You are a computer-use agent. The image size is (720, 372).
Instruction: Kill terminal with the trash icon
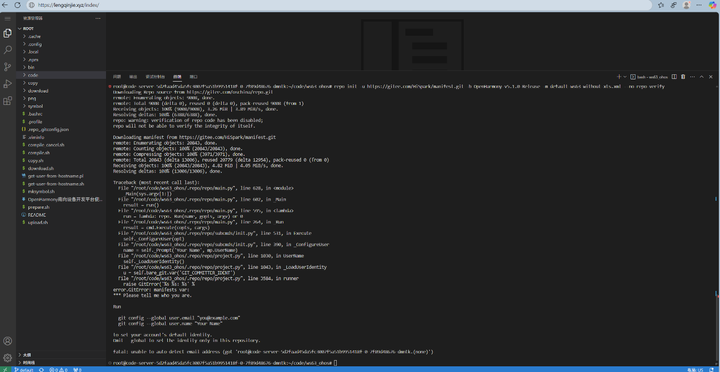tap(683, 77)
